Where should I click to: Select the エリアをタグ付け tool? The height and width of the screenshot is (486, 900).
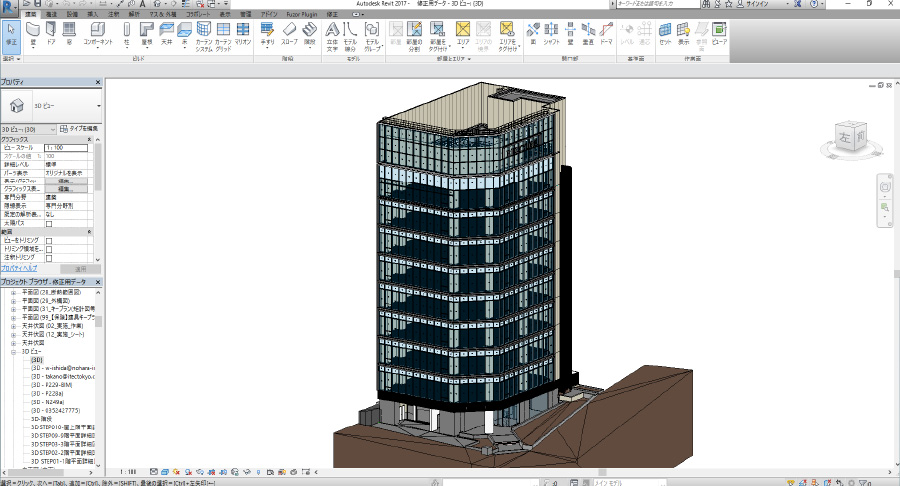(507, 36)
